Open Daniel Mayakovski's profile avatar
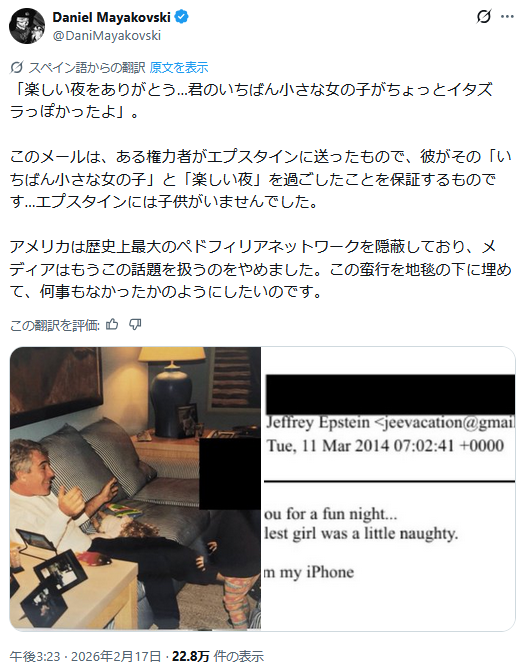The width and height of the screenshot is (524, 667). (27, 26)
